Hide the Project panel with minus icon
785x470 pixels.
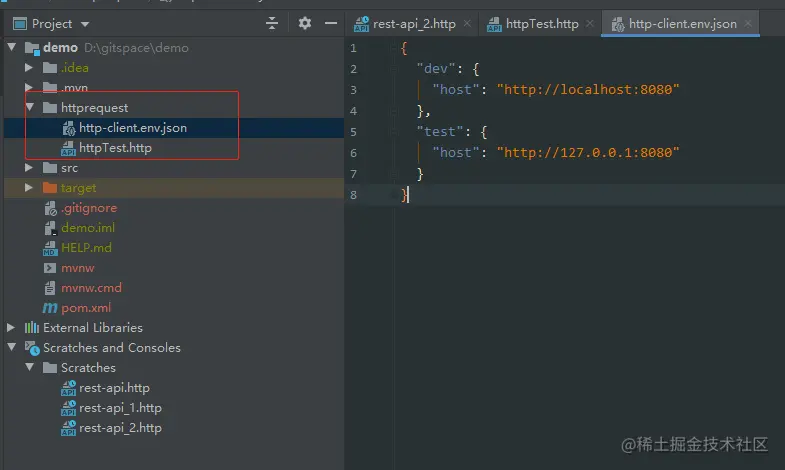click(330, 23)
